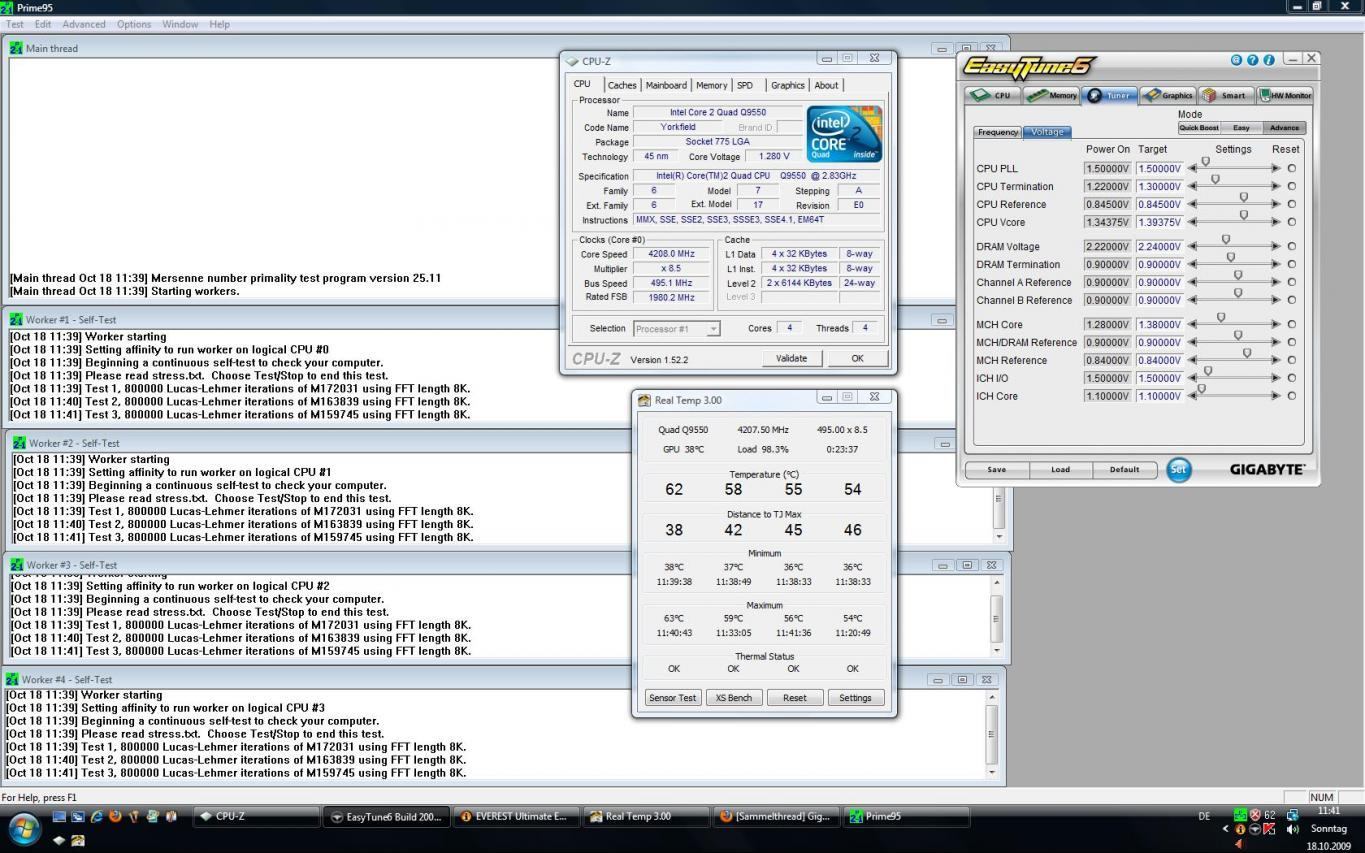Expand hidden system tray icons arrow
This screenshot has height=853, width=1365.
(x=1226, y=829)
